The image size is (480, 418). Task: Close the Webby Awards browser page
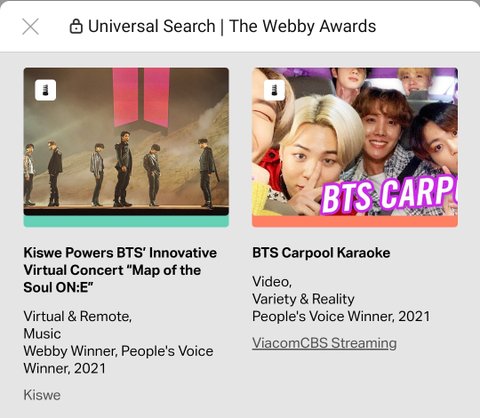31,26
